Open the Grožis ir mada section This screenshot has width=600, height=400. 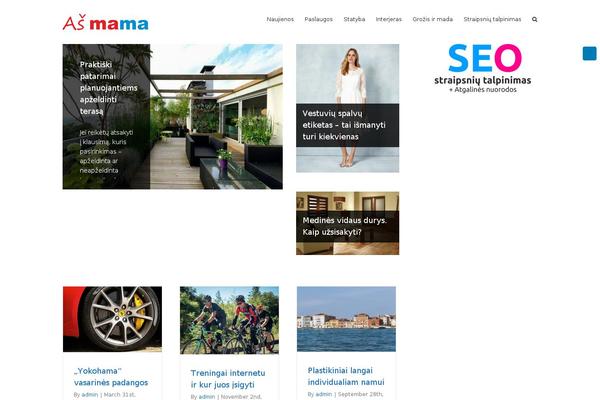[432, 19]
